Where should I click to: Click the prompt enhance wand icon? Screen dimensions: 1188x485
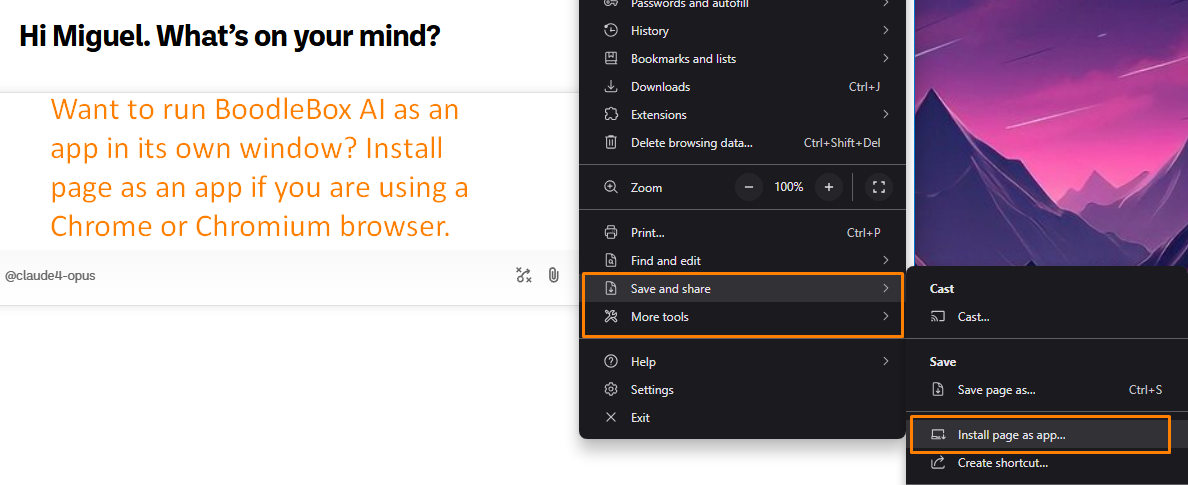pyautogui.click(x=523, y=275)
